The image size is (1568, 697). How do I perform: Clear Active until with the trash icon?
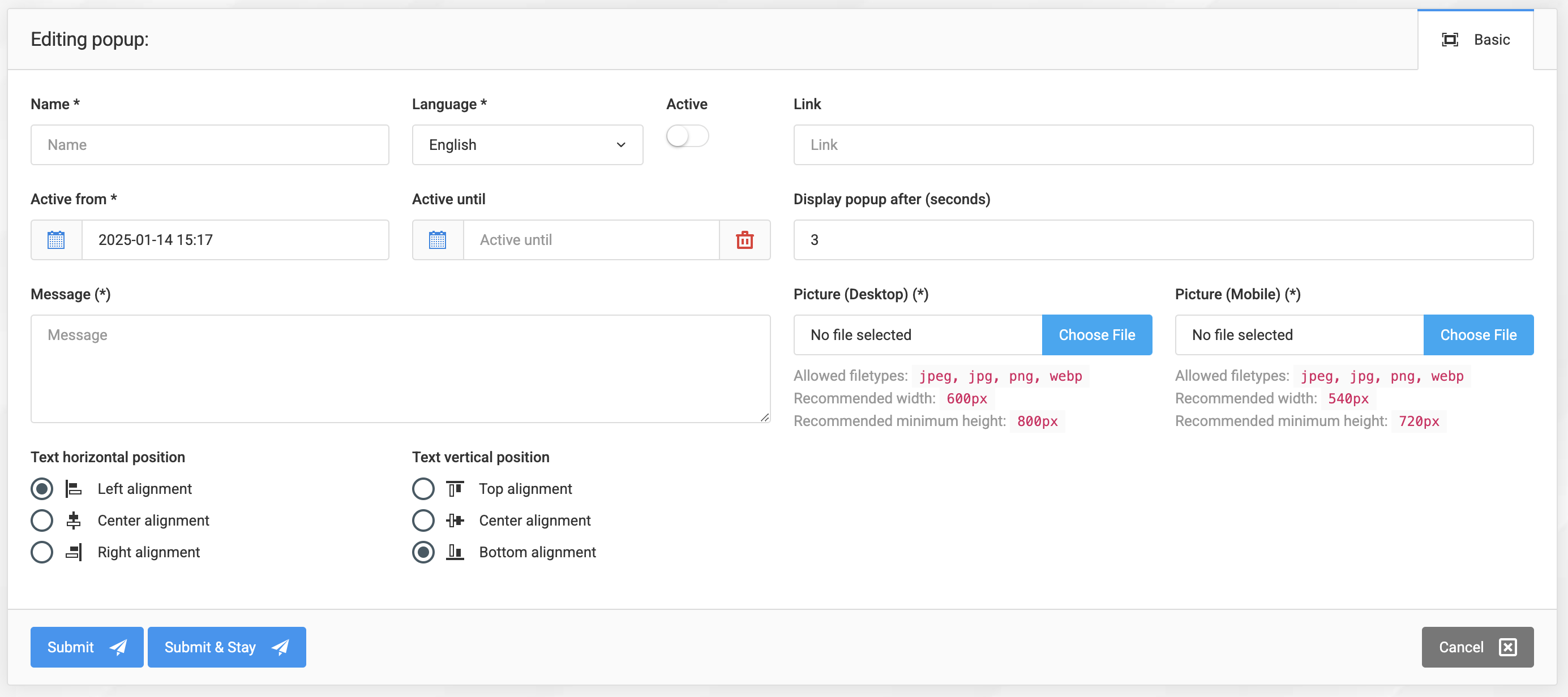744,240
